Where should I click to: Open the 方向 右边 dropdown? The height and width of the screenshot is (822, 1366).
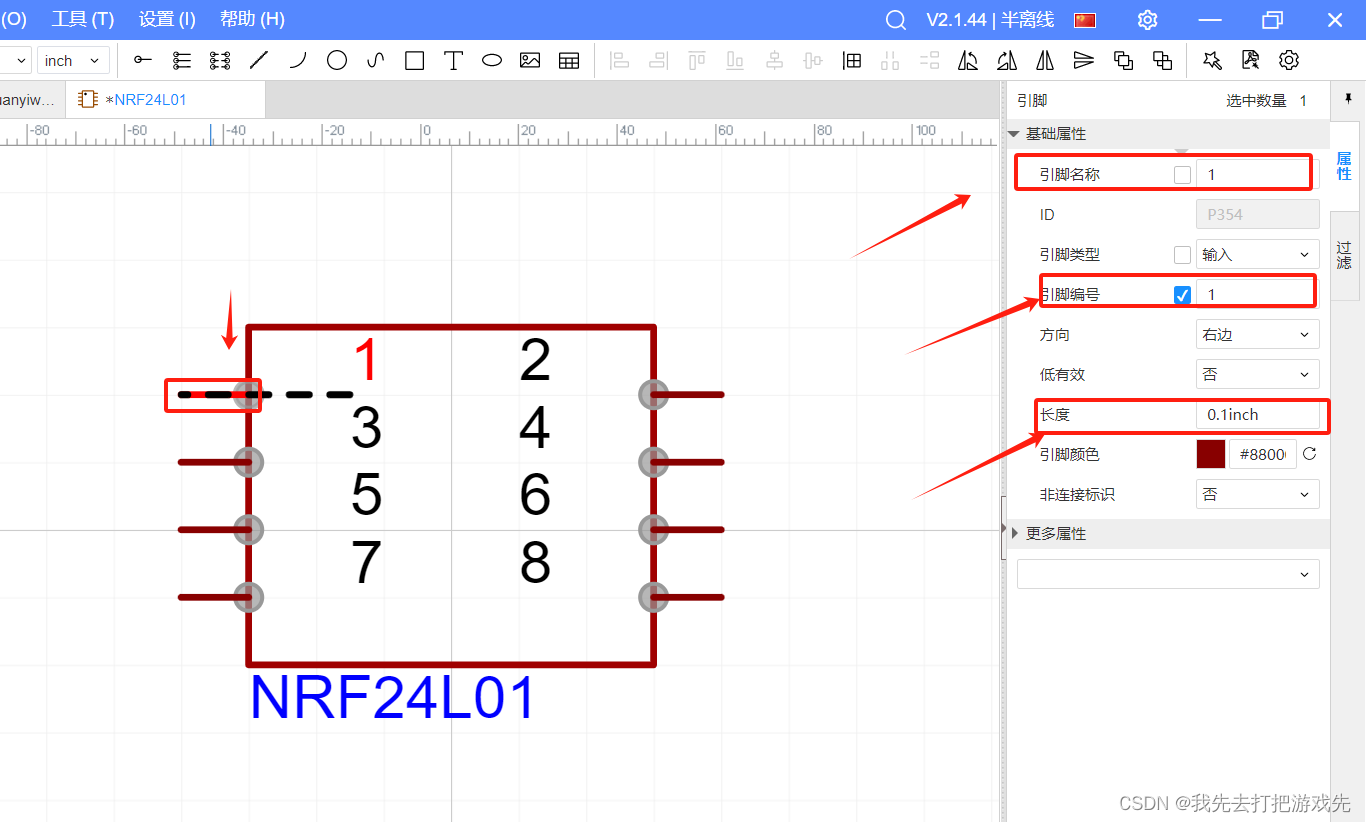(x=1257, y=334)
